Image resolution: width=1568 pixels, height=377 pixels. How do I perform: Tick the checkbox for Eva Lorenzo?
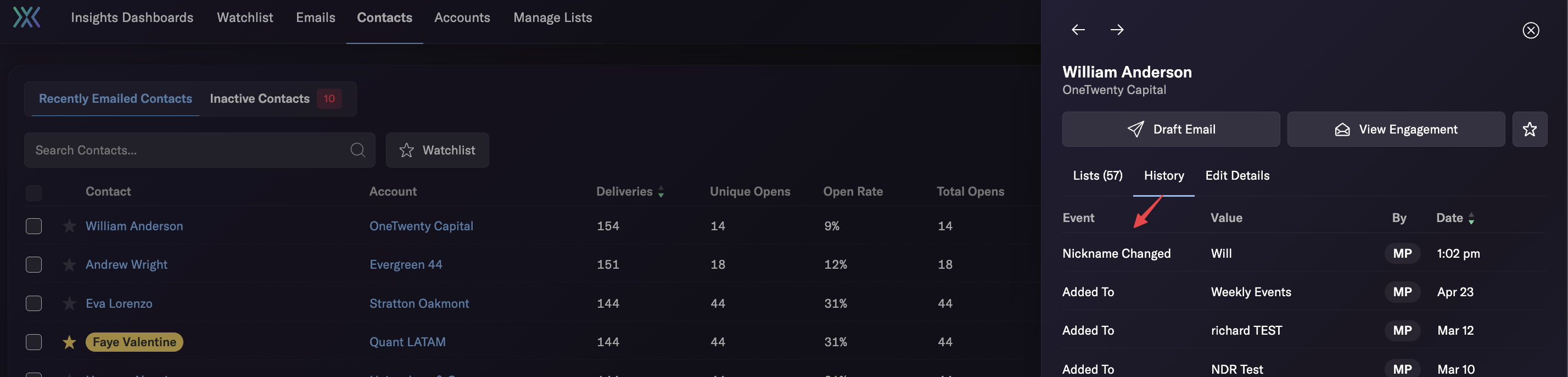coord(33,303)
